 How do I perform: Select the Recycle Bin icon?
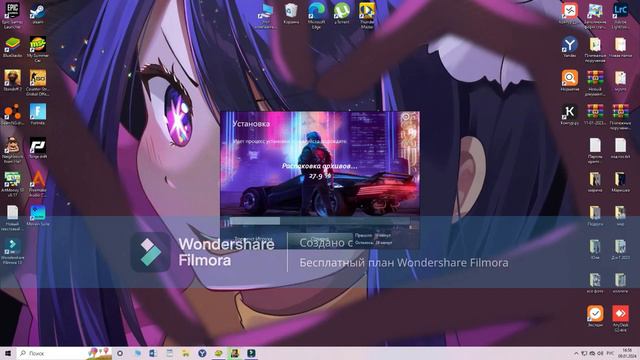(291, 13)
